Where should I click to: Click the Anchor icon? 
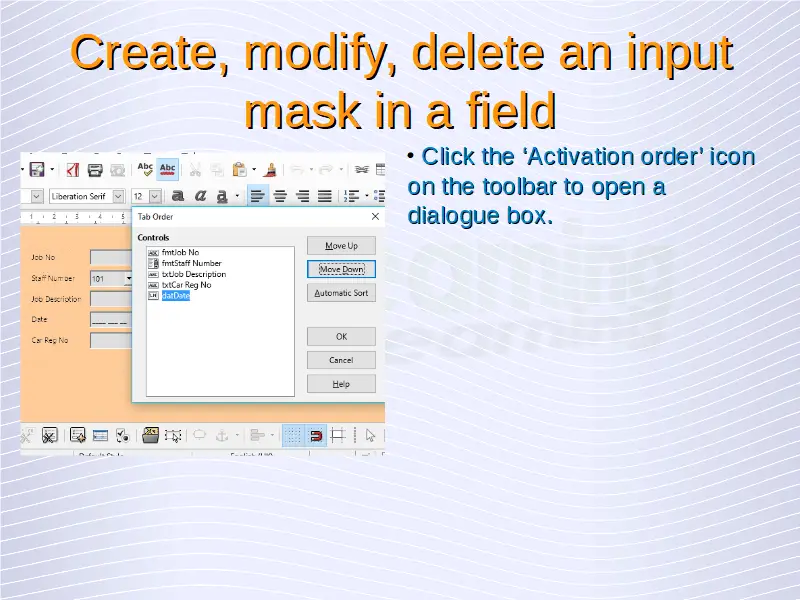click(x=221, y=436)
